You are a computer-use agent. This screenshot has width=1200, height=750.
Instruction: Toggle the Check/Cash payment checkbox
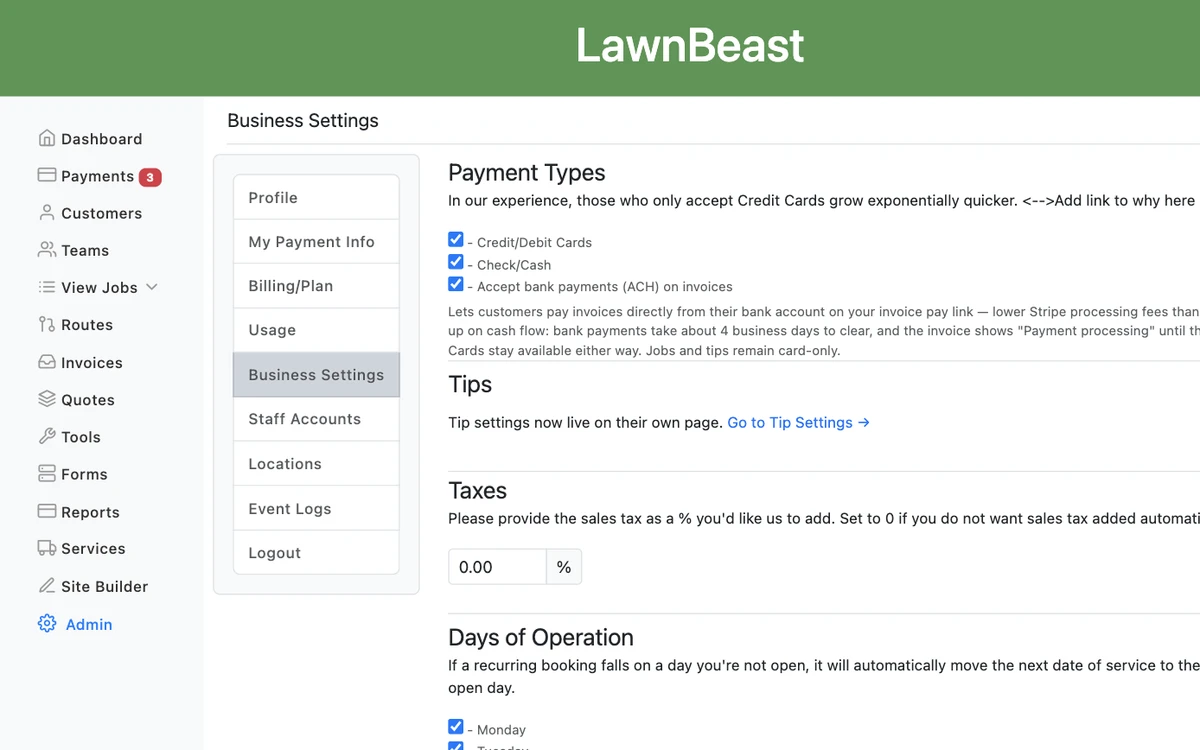tap(456, 262)
